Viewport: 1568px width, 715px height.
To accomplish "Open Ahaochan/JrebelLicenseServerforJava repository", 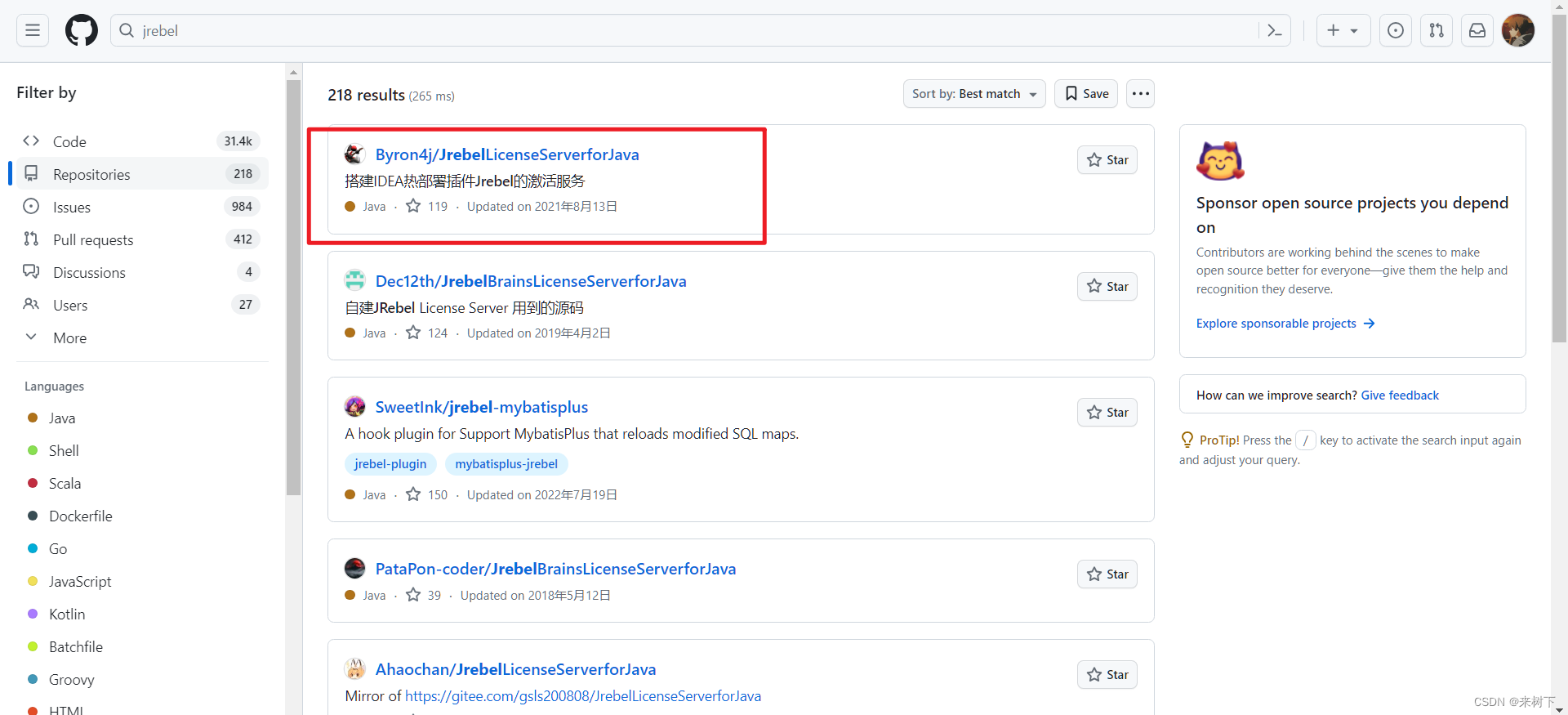I will [515, 669].
